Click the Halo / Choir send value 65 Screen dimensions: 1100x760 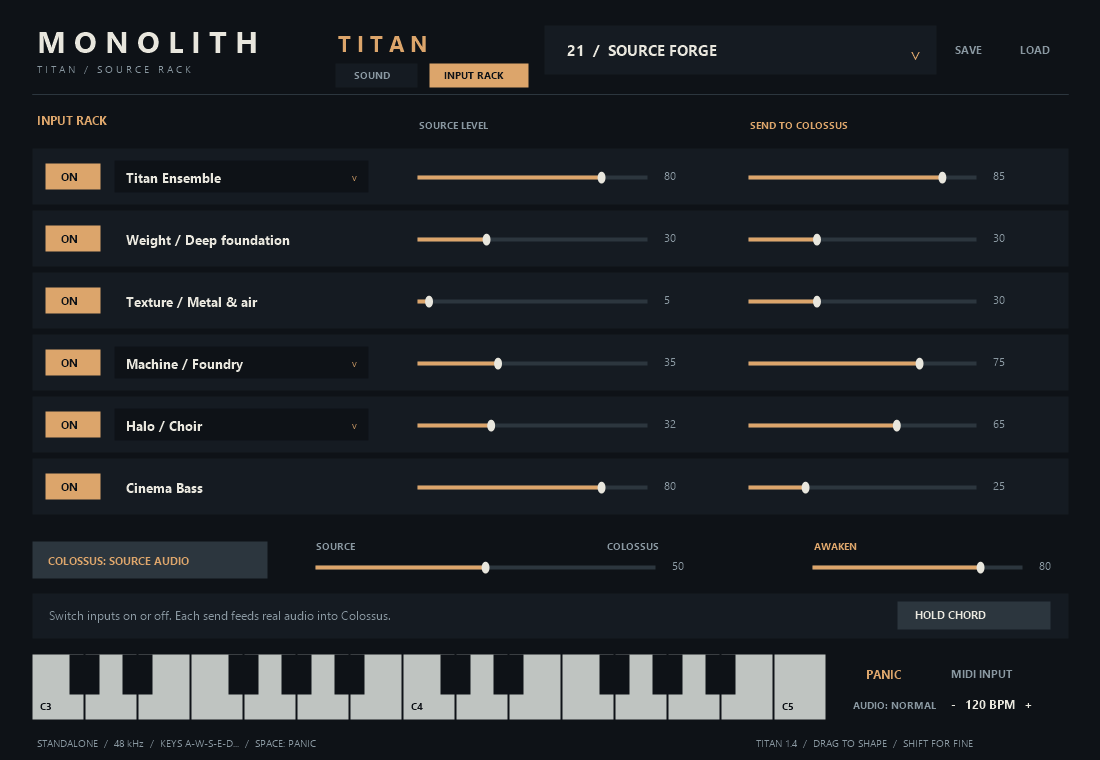pos(999,424)
